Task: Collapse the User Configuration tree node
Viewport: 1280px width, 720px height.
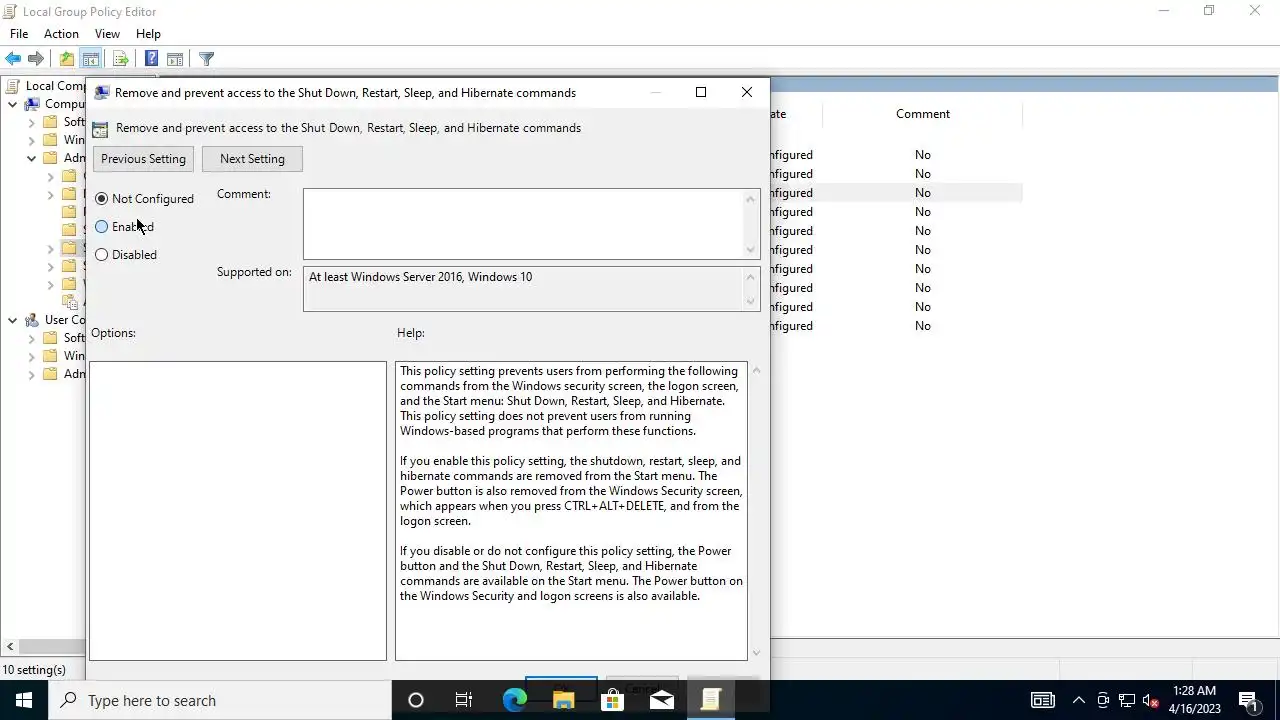Action: pos(12,320)
